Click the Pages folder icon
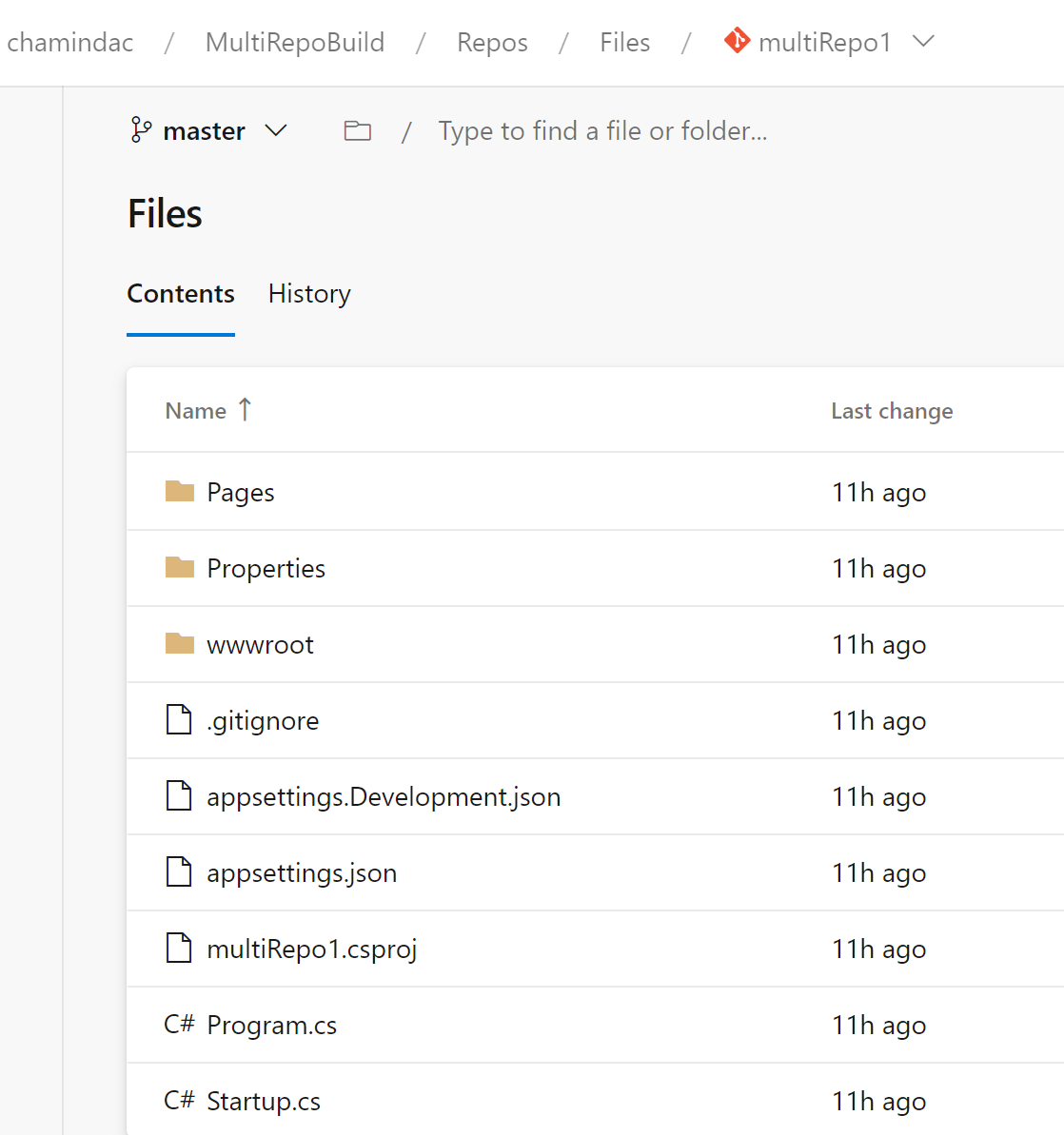Image resolution: width=1064 pixels, height=1135 pixels. coord(180,492)
